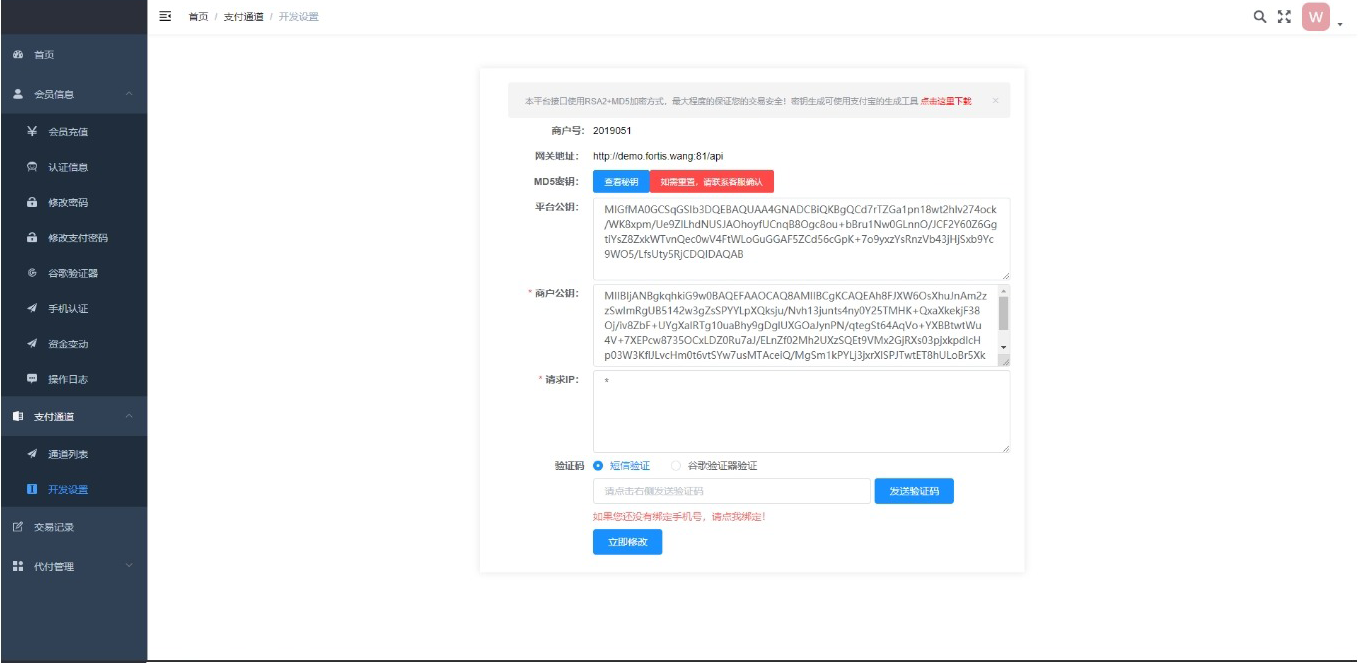Click the 商户公钥 textarea scrollbar

click(x=1003, y=315)
